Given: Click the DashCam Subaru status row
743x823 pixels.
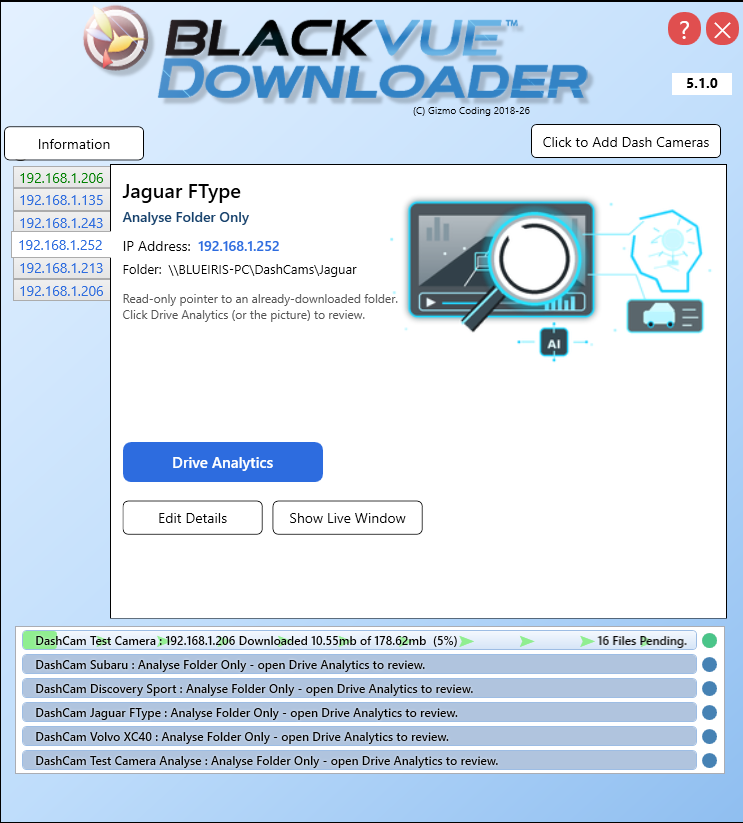Looking at the screenshot, I should click(x=359, y=664).
